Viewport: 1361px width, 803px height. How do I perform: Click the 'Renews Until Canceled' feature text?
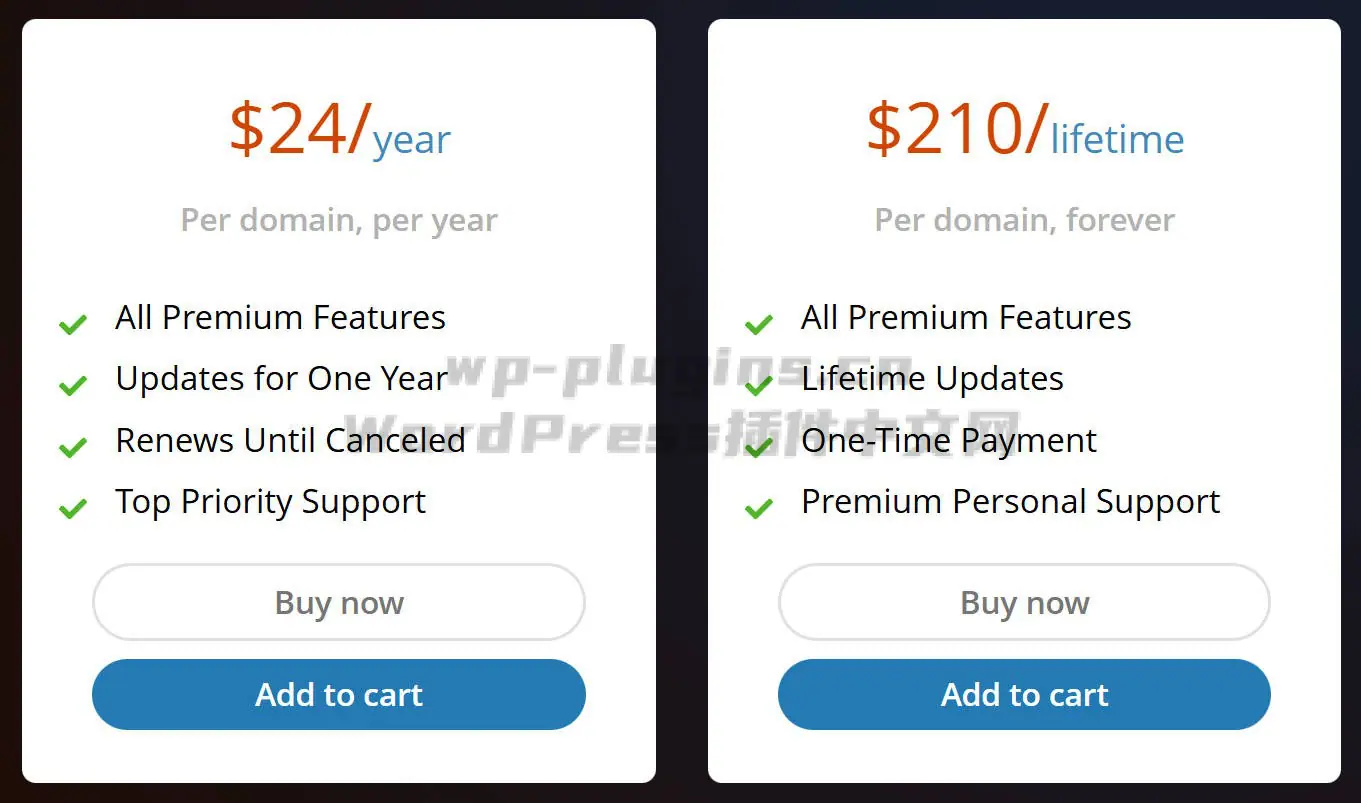click(290, 440)
